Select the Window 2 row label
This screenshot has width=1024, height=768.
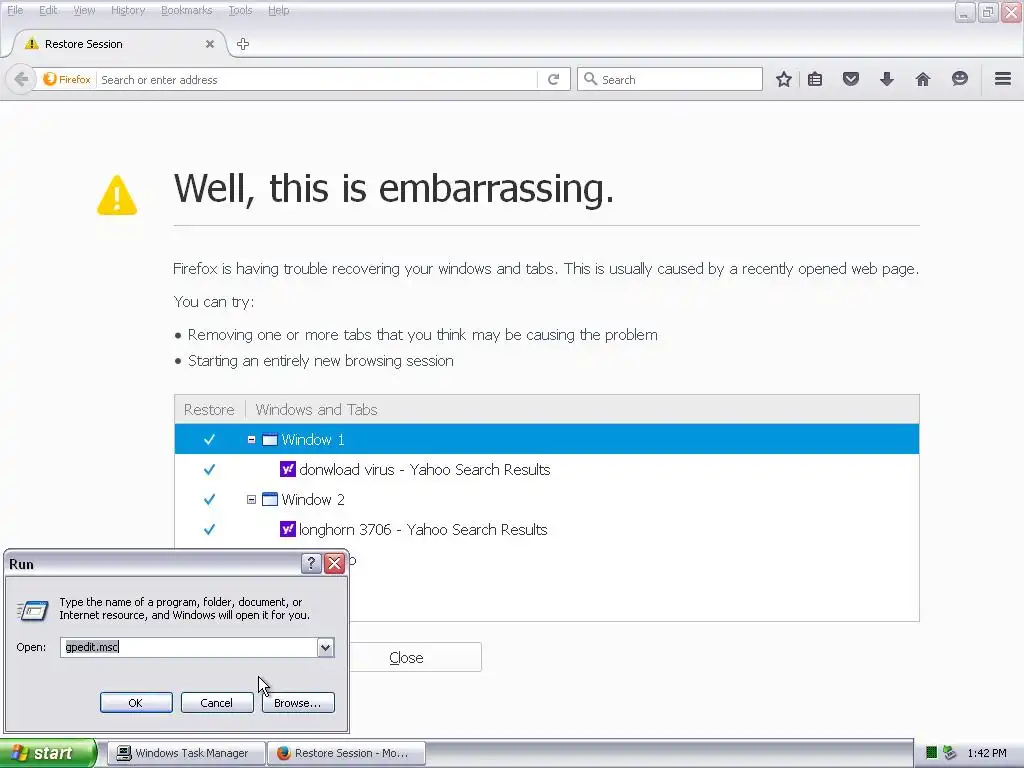point(313,500)
